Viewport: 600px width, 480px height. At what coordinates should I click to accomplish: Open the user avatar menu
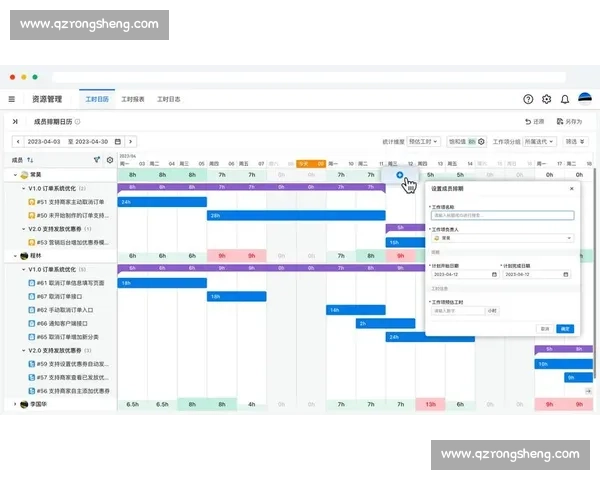(585, 99)
